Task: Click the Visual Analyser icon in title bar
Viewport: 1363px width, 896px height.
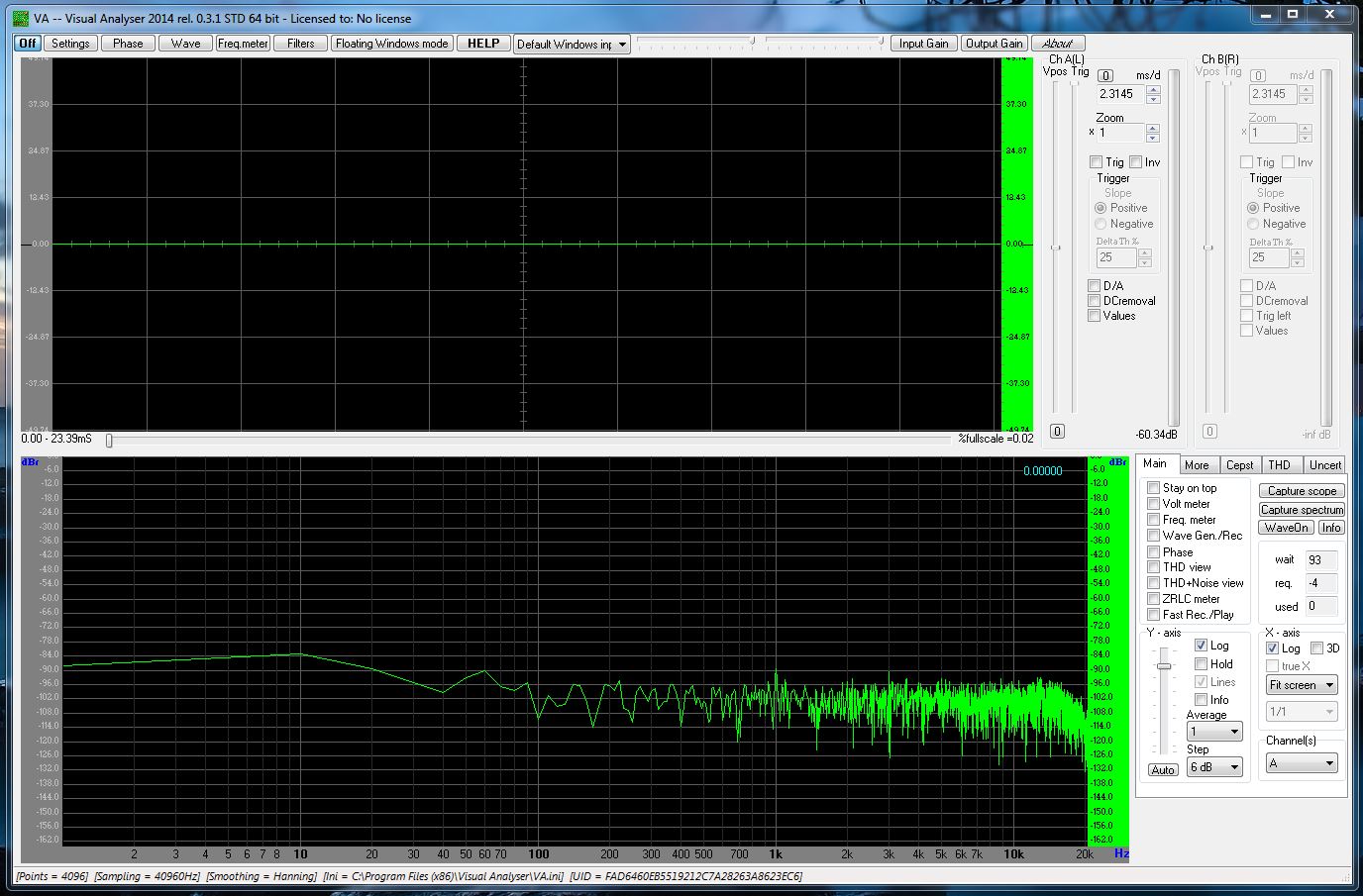Action: [x=21, y=18]
